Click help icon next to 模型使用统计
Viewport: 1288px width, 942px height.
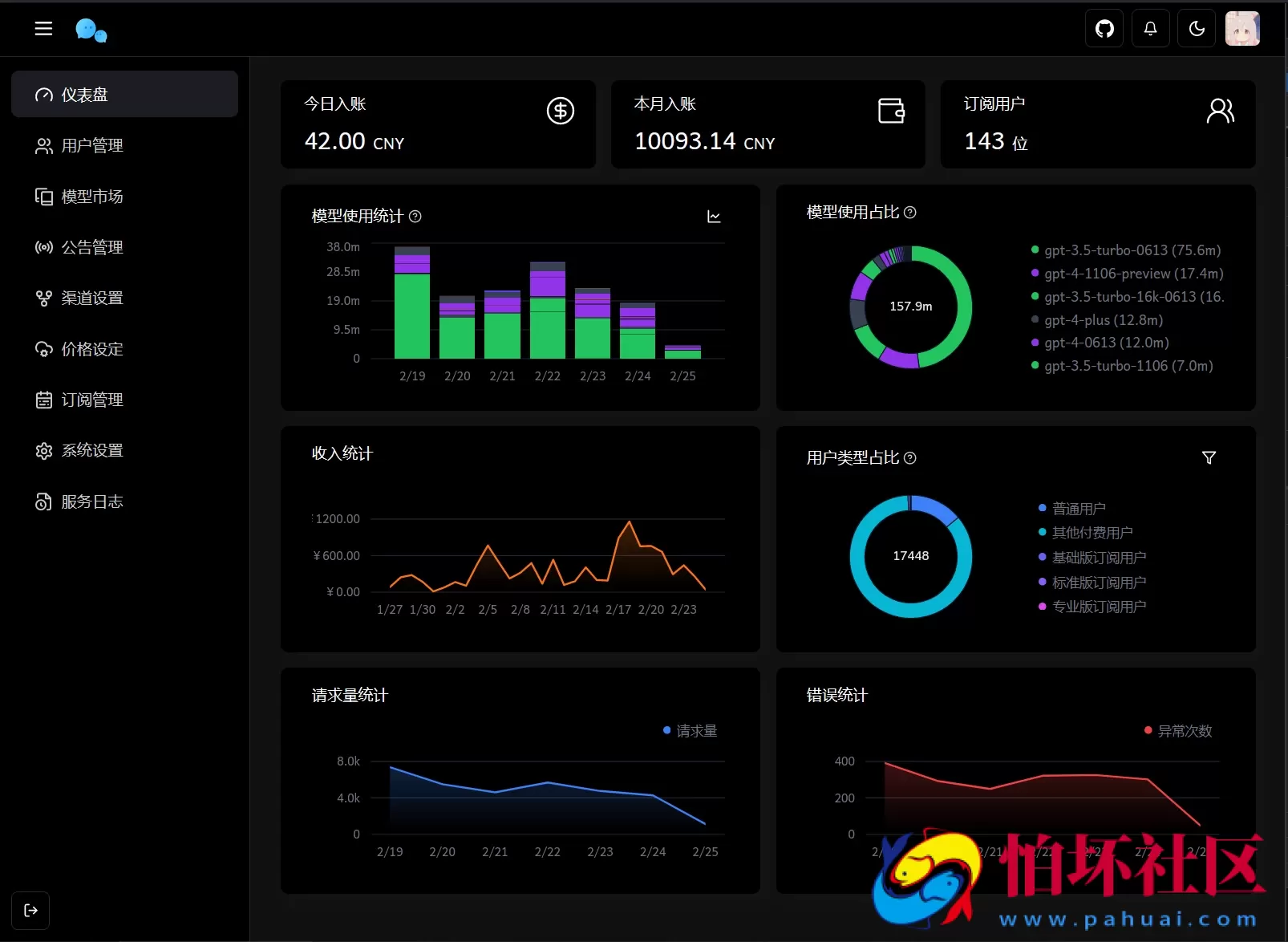tap(415, 217)
